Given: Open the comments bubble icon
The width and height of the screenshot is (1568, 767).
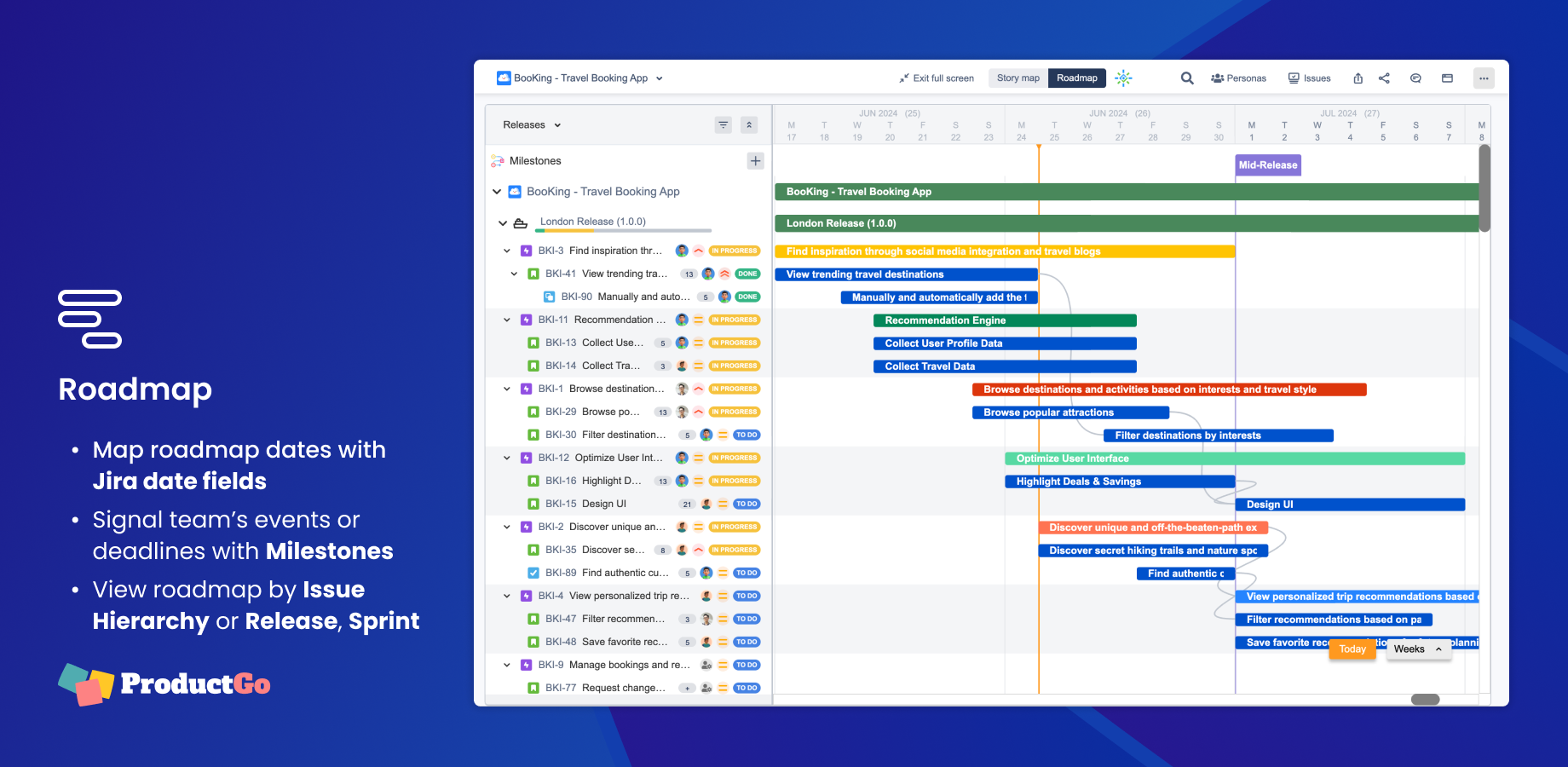Looking at the screenshot, I should click(x=1415, y=78).
